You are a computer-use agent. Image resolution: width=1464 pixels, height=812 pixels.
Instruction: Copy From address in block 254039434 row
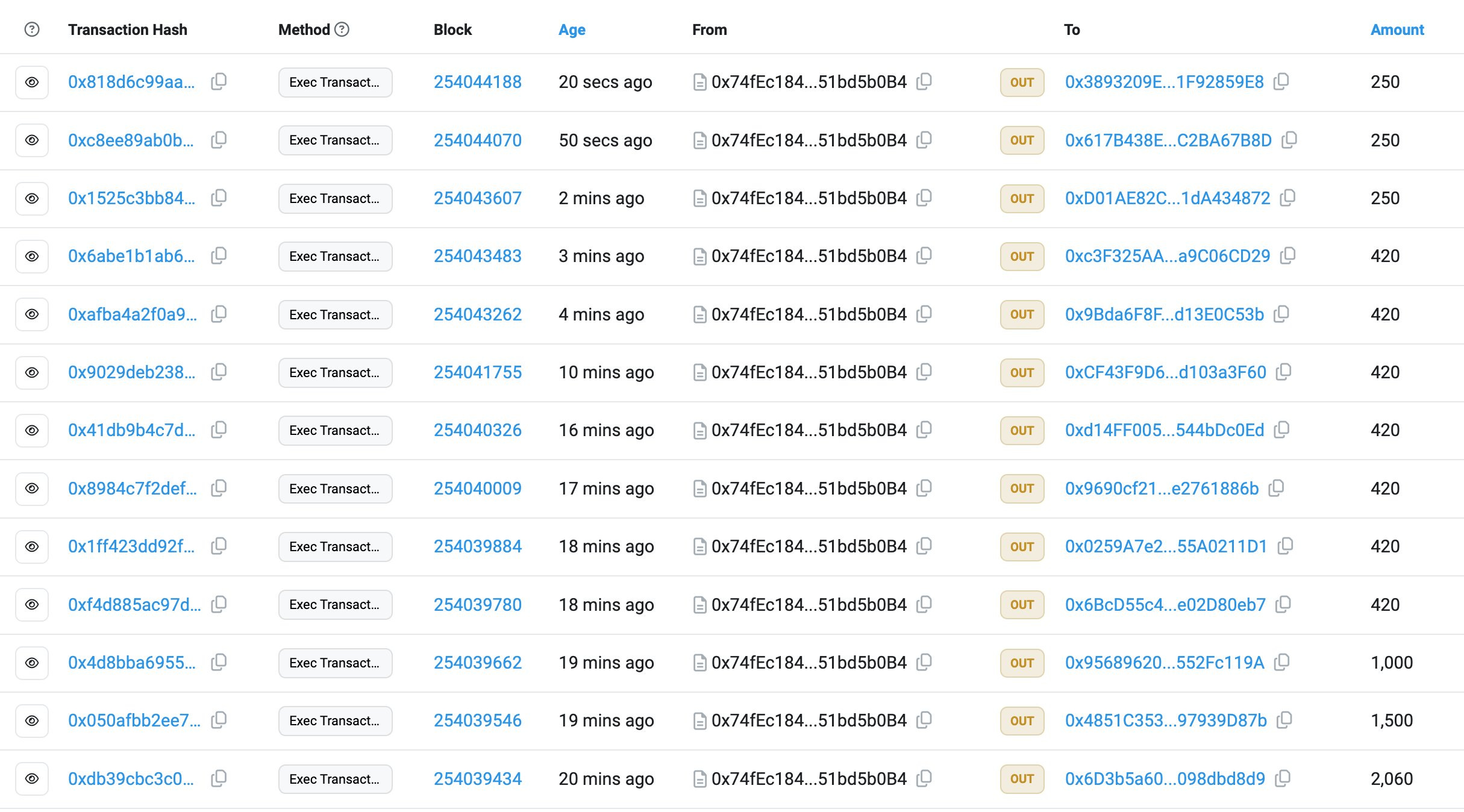[924, 779]
